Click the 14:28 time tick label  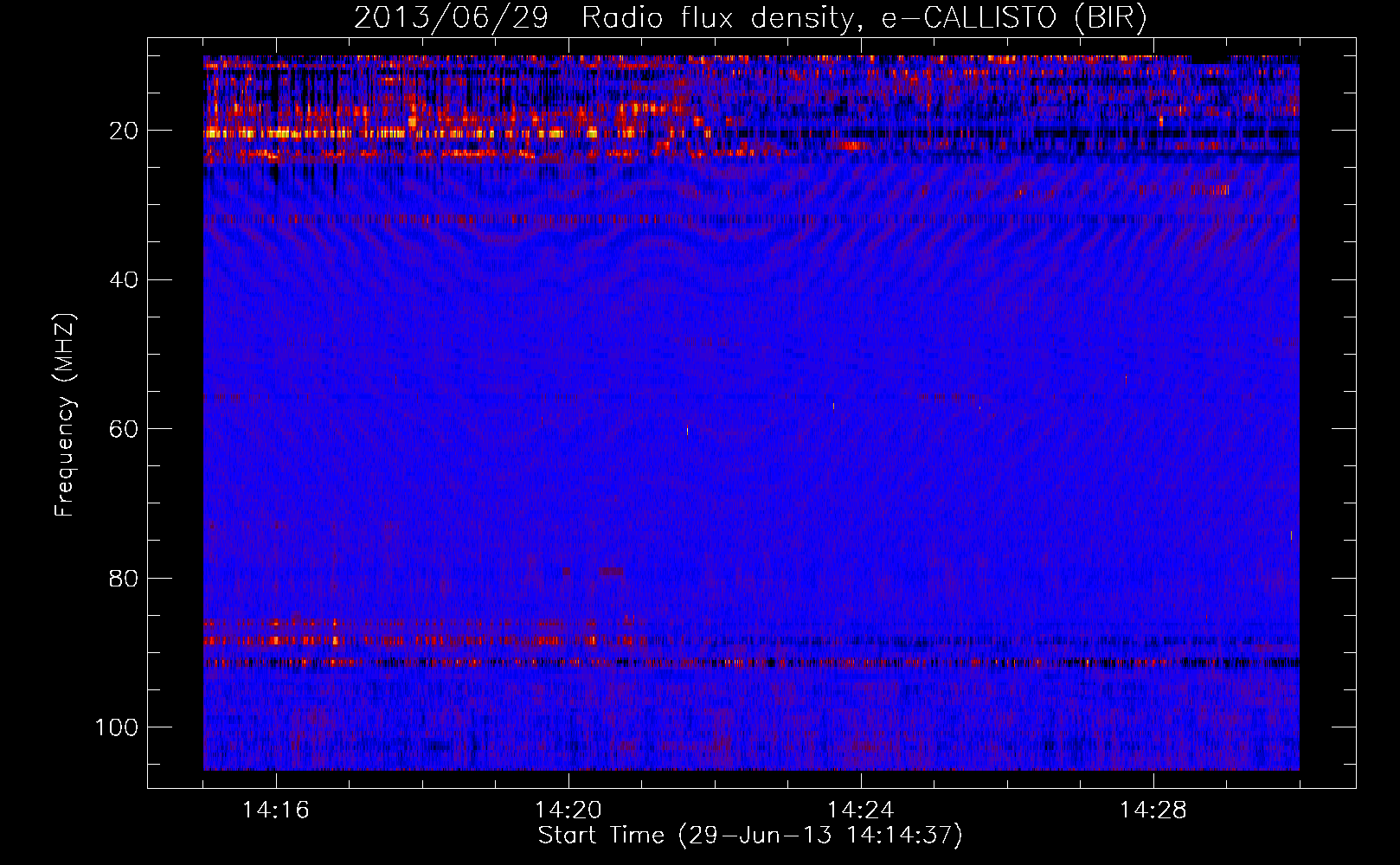click(x=1153, y=811)
